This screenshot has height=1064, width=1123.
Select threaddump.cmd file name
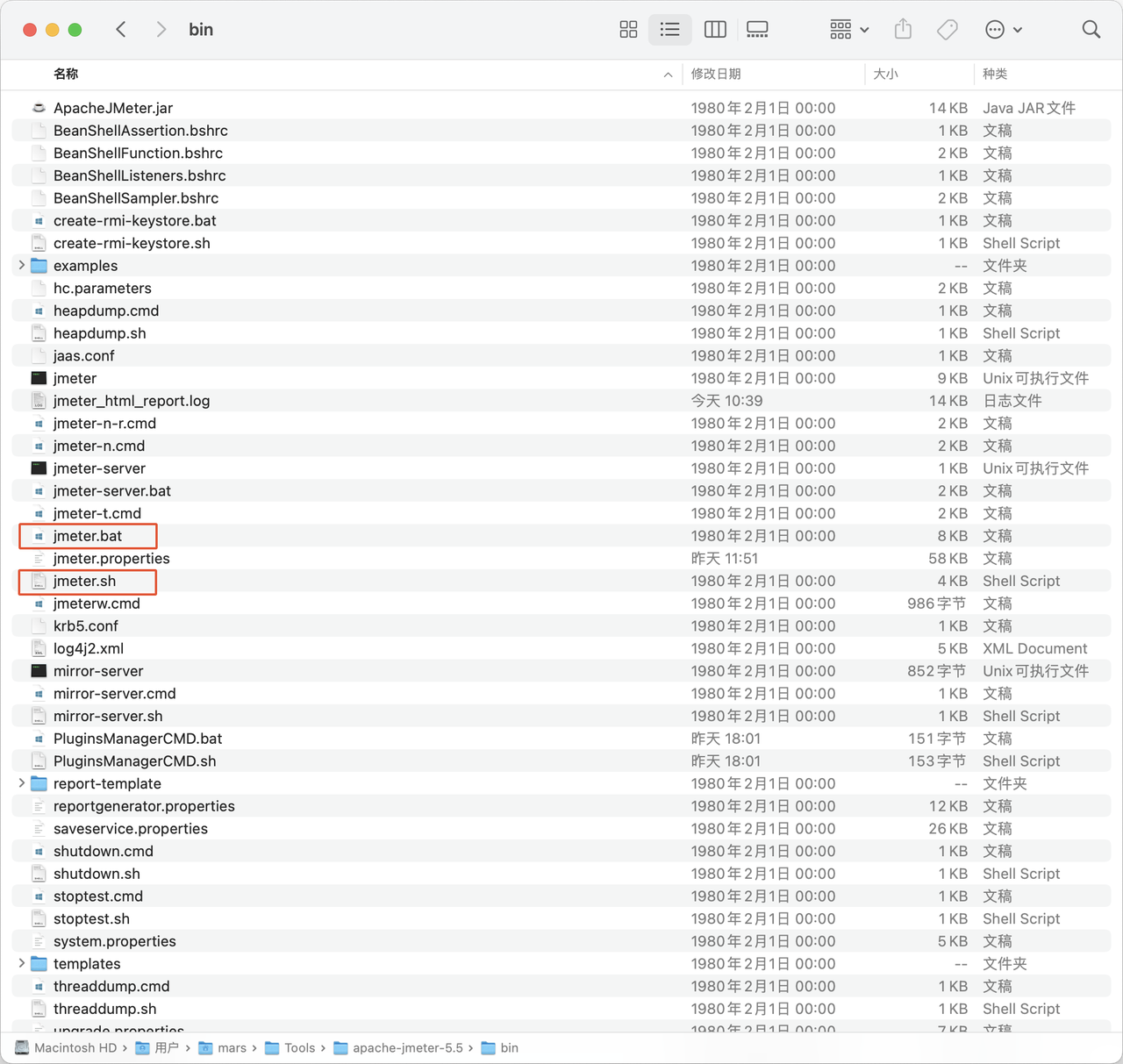click(x=111, y=987)
